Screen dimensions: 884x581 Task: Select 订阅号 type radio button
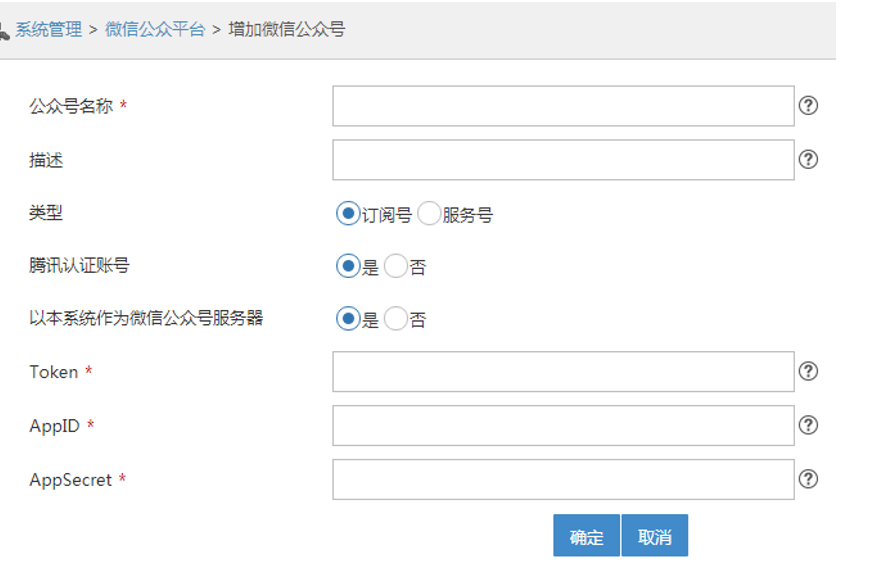coord(348,213)
